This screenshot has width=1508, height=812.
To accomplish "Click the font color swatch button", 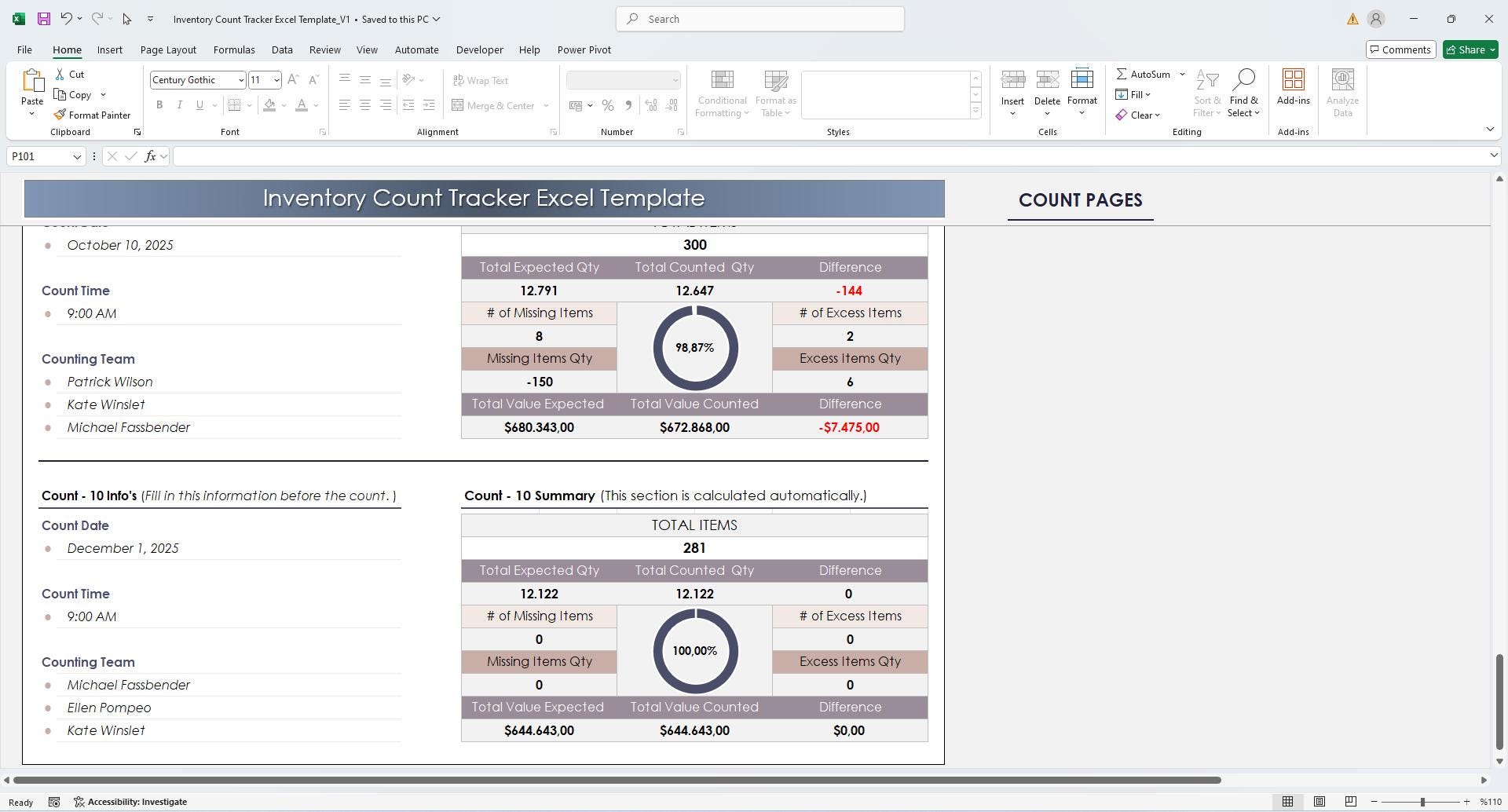I will point(302,105).
